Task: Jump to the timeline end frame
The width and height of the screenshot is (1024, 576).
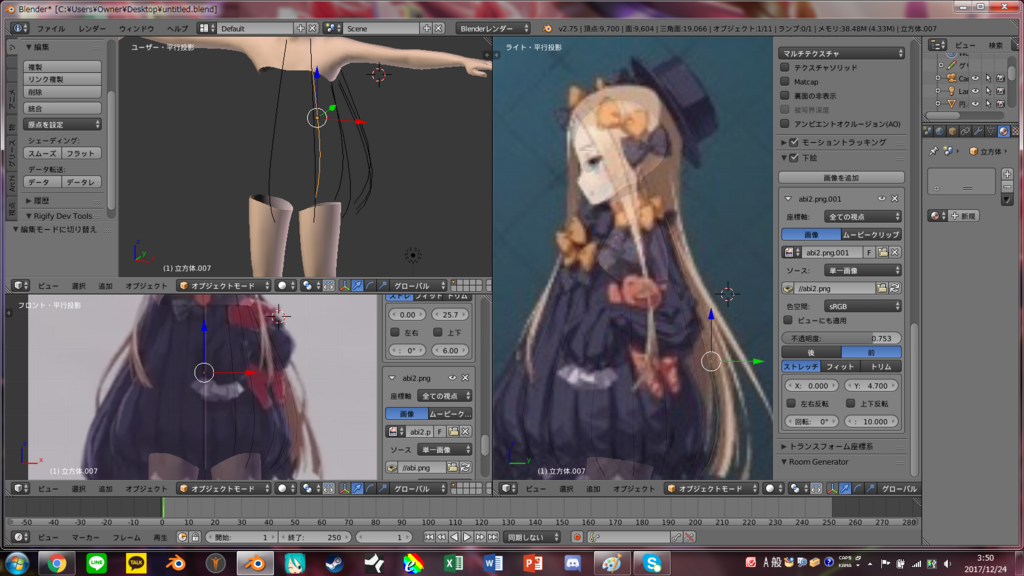Action: (493, 537)
